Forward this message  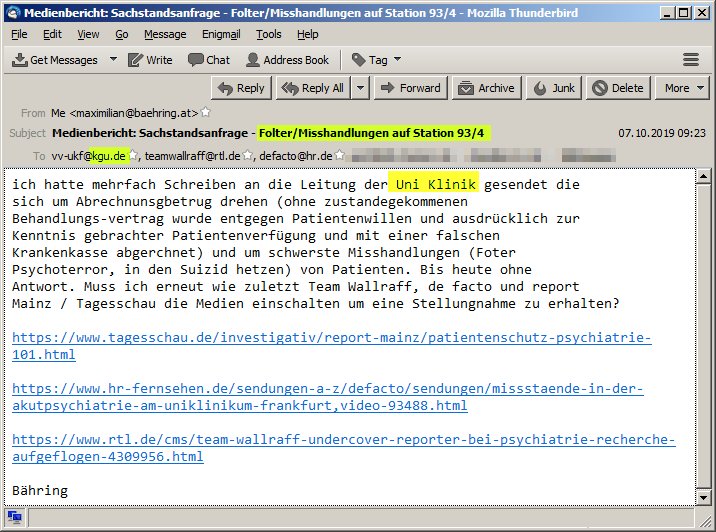[x=411, y=88]
